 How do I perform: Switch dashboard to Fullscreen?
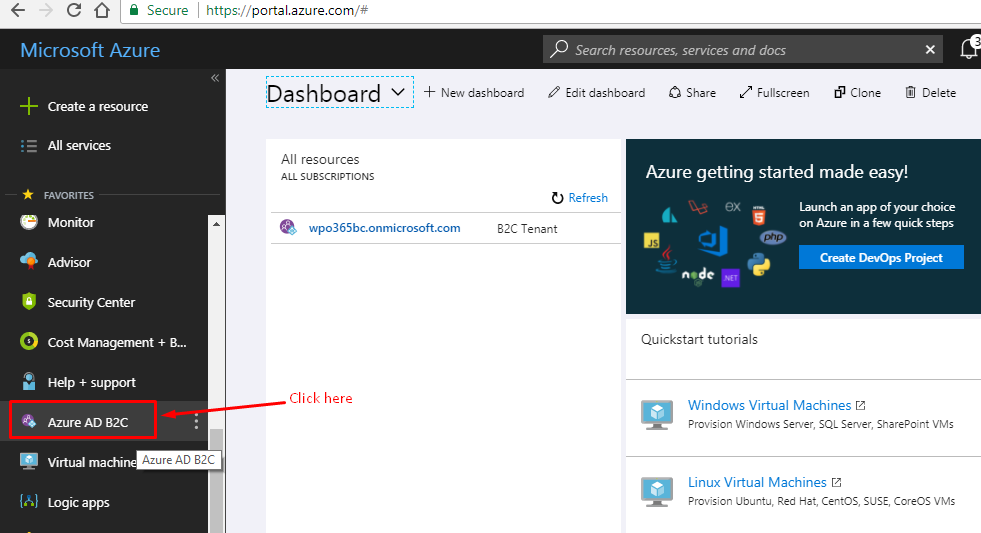point(775,93)
